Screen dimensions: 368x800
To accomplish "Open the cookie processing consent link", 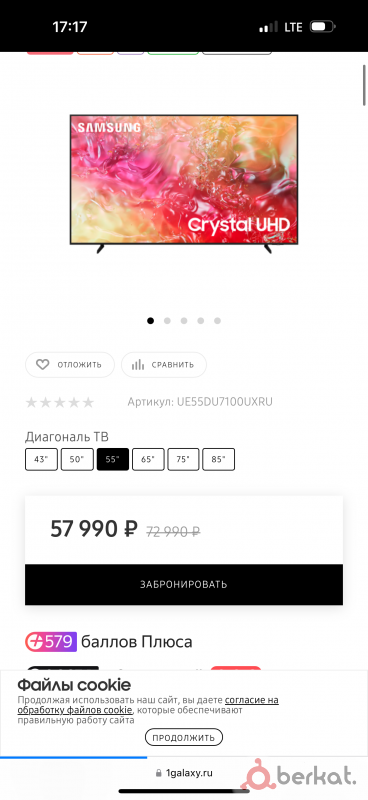I will point(148,705).
